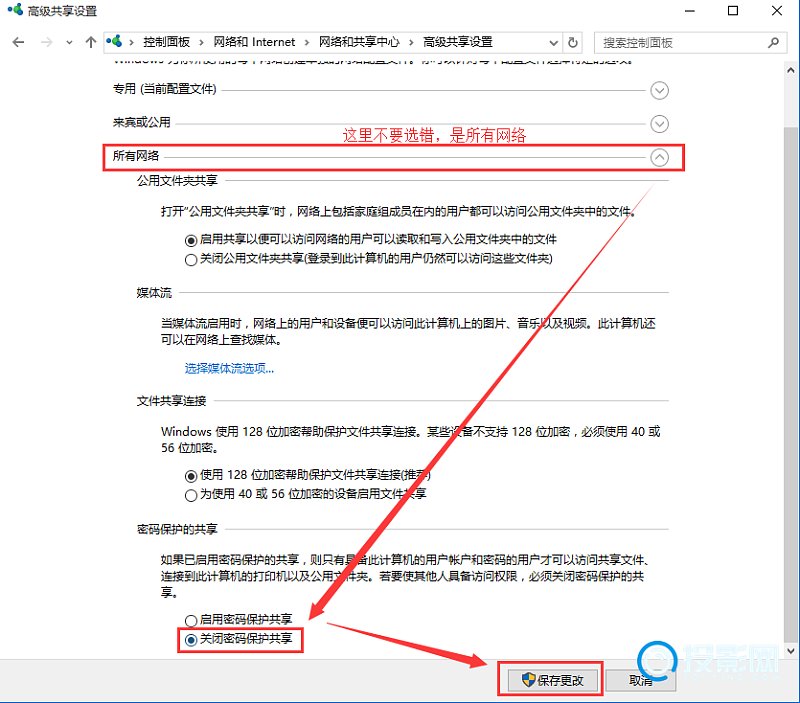Select 关闭密码保护共享 radio option
The height and width of the screenshot is (703, 800).
coord(191,640)
